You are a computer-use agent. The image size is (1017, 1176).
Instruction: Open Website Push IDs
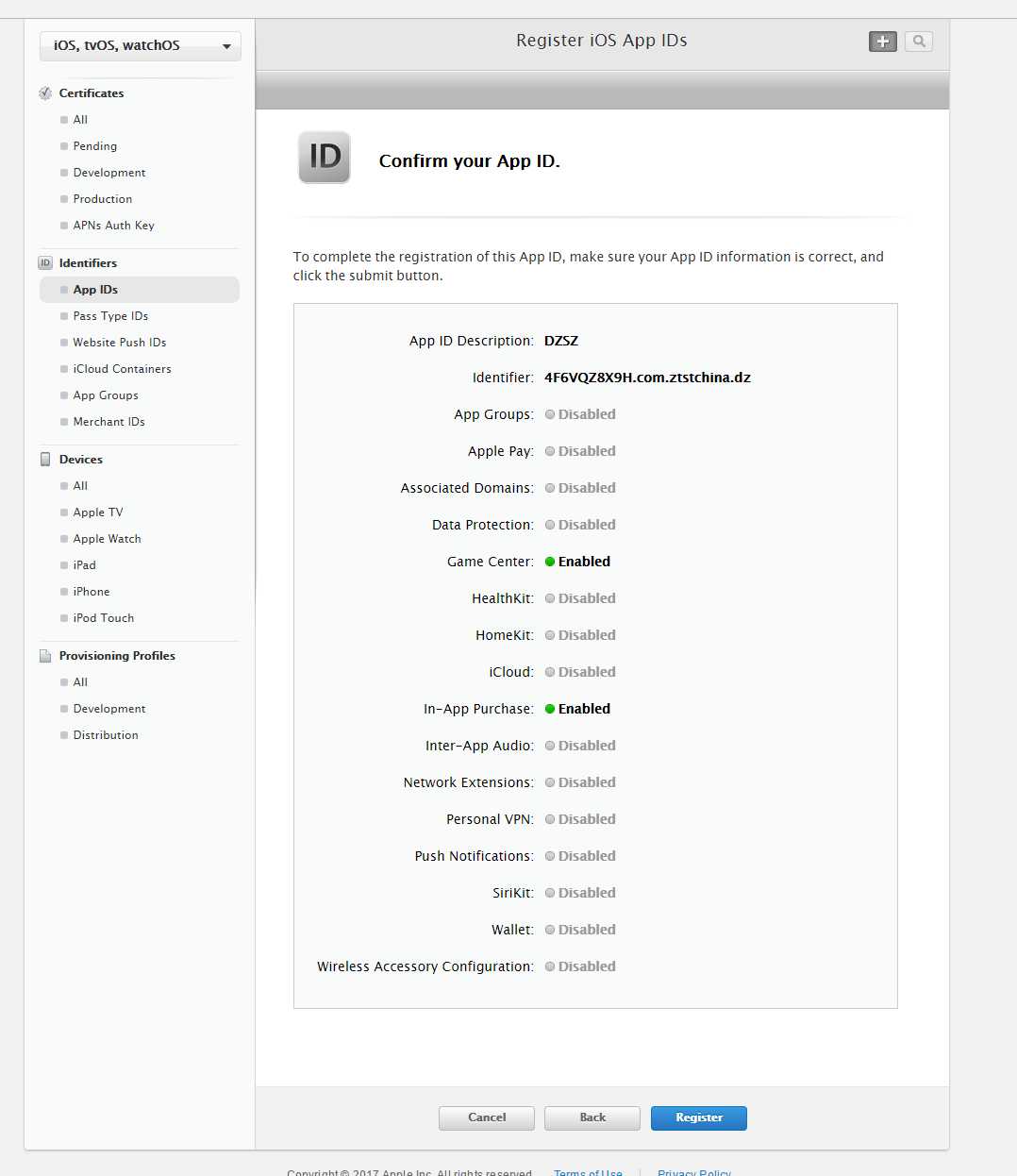pos(120,343)
